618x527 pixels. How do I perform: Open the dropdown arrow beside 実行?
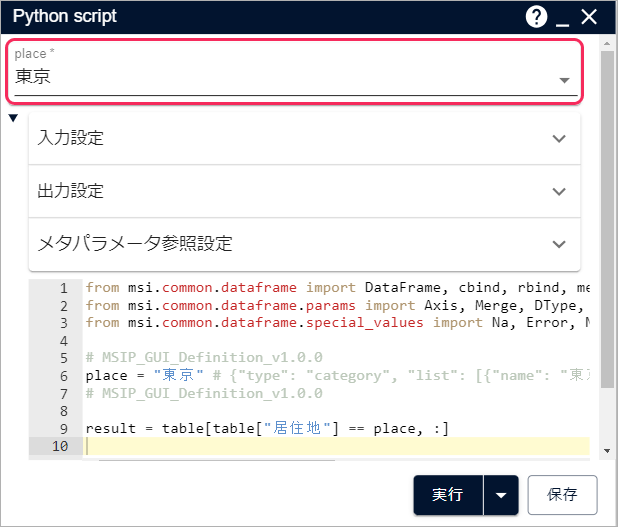[x=501, y=495]
